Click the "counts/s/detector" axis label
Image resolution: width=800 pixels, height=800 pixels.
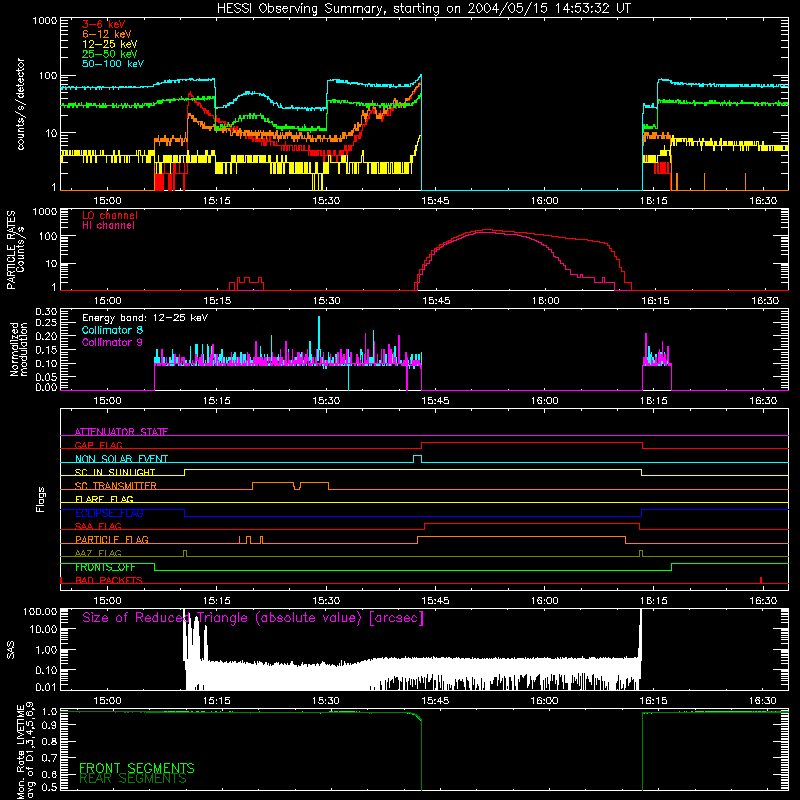click(x=20, y=104)
